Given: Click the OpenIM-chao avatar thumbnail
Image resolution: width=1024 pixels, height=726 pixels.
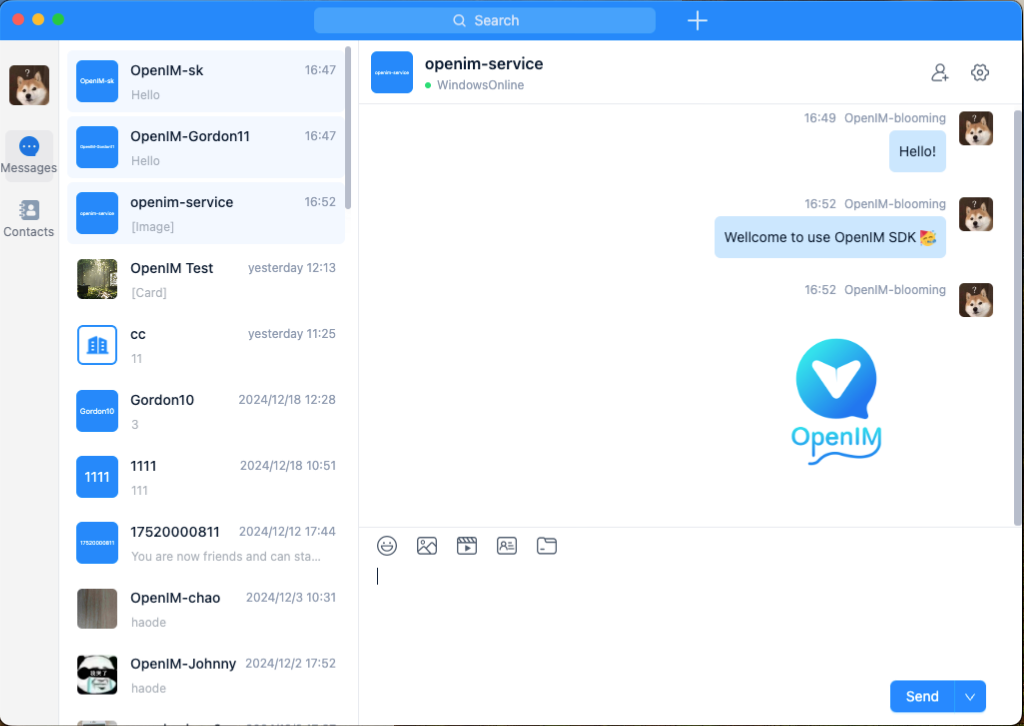Looking at the screenshot, I should 97,609.
